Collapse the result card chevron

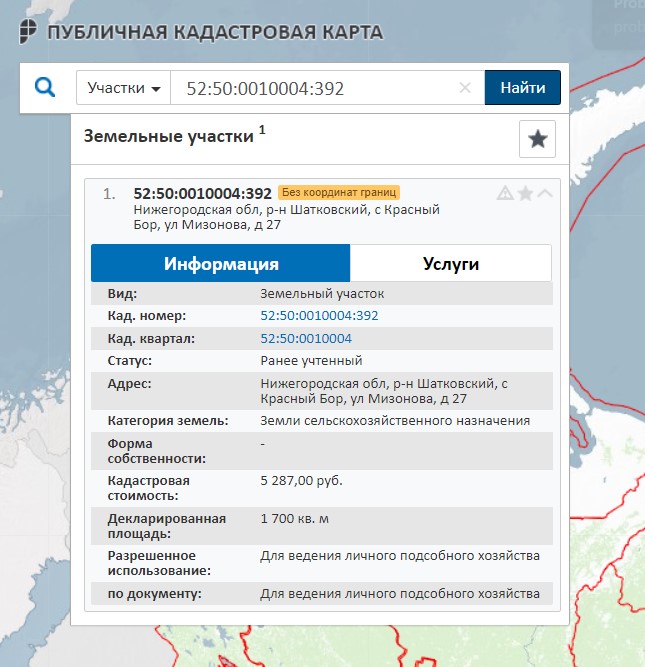545,194
